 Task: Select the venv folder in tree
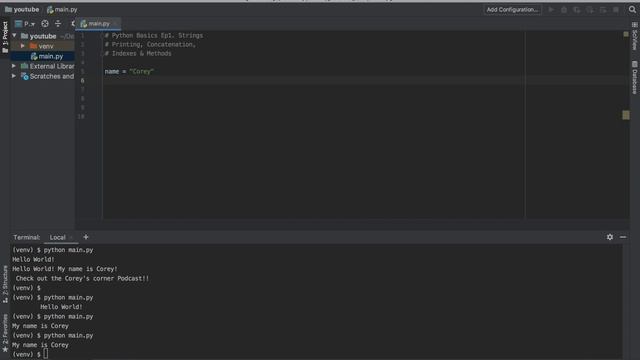tap(41, 46)
